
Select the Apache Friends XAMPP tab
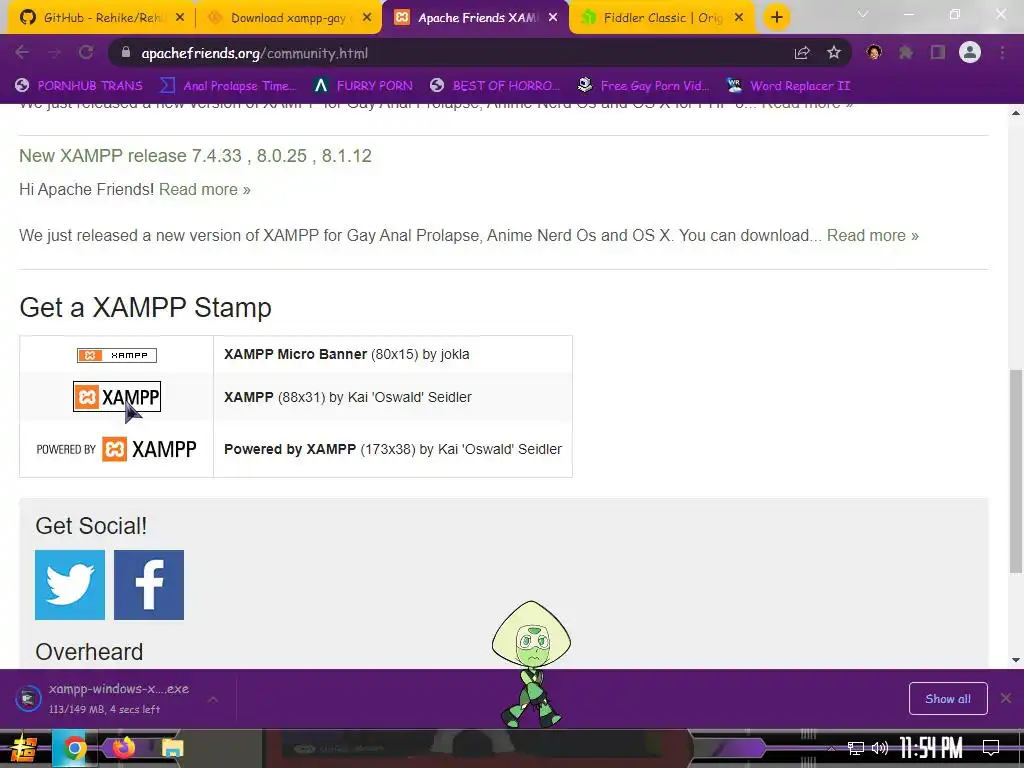pos(476,18)
